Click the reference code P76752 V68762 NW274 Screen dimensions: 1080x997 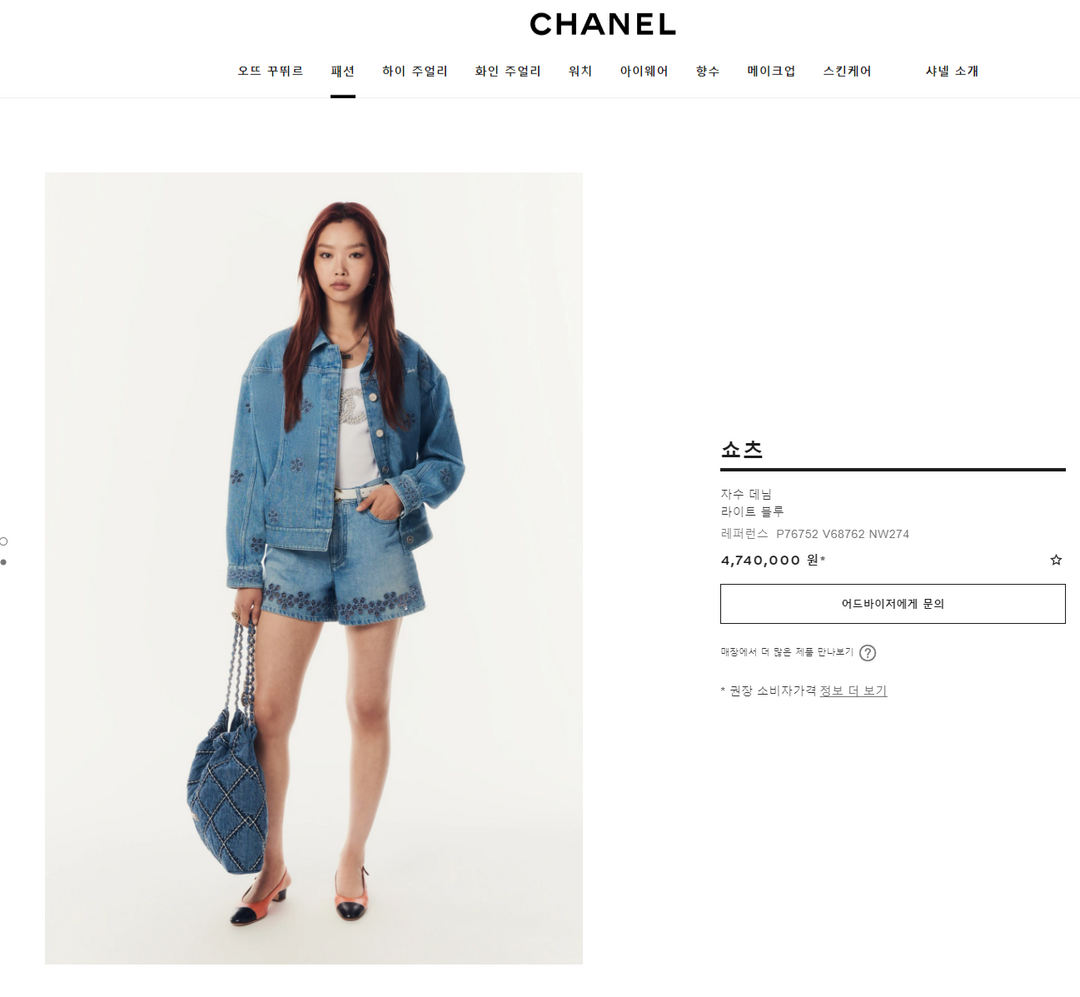click(x=842, y=534)
